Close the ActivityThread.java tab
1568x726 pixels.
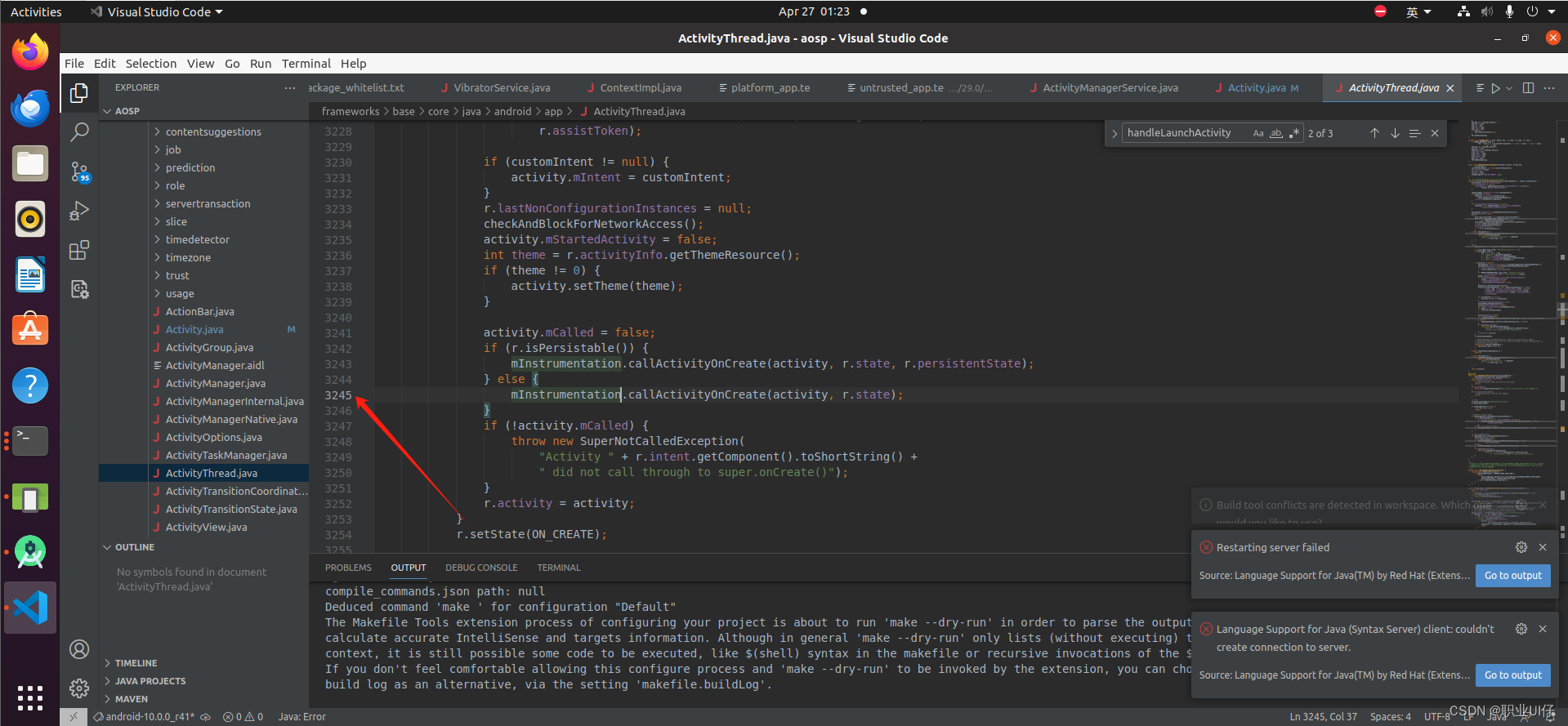click(1450, 88)
